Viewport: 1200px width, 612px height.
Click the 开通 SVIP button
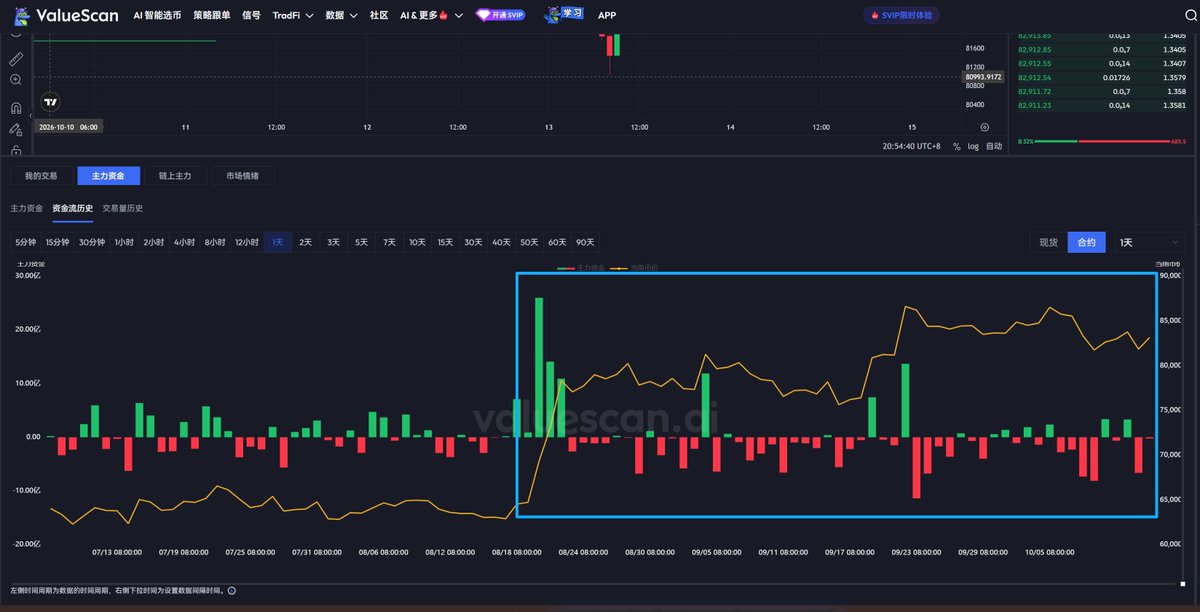(501, 16)
